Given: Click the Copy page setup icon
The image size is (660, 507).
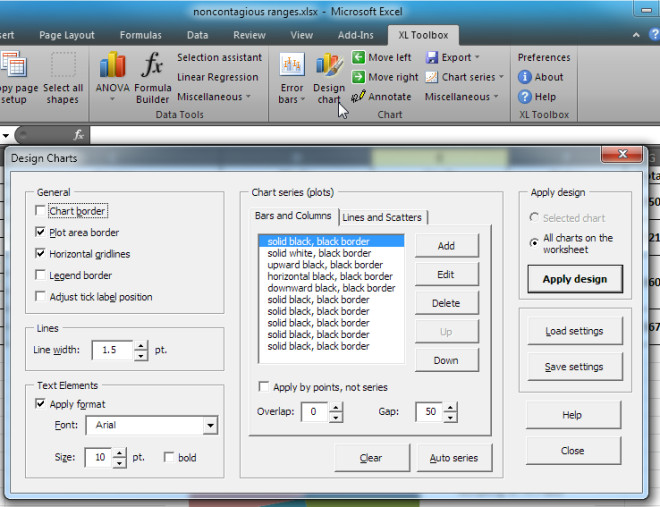Looking at the screenshot, I should point(13,64).
